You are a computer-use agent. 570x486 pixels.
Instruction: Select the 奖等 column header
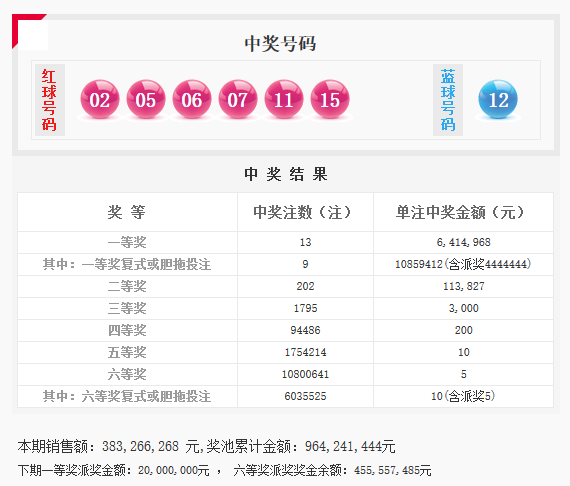[127, 212]
